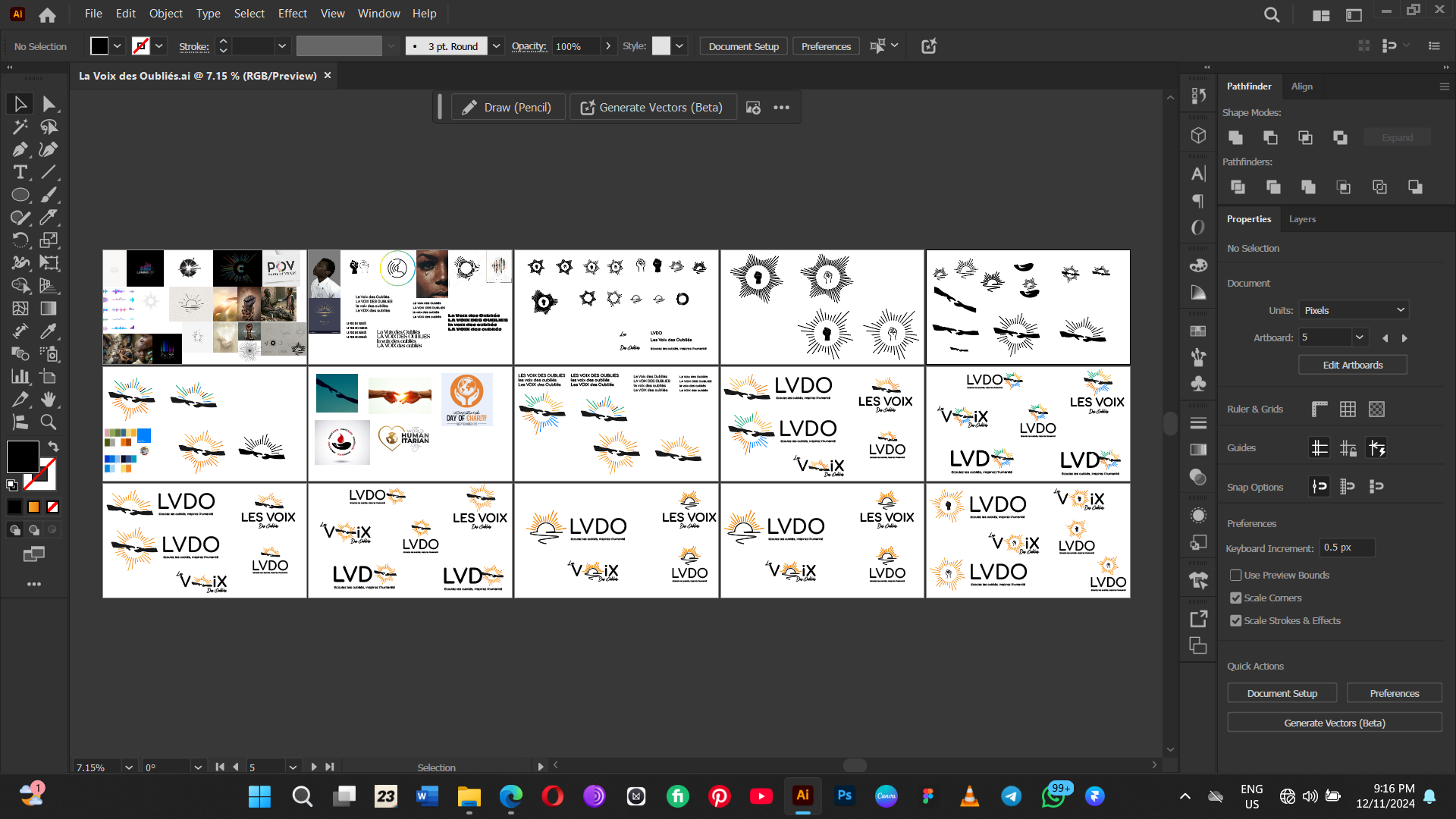Click the black Fill color swatch in toolbar

pyautogui.click(x=22, y=456)
